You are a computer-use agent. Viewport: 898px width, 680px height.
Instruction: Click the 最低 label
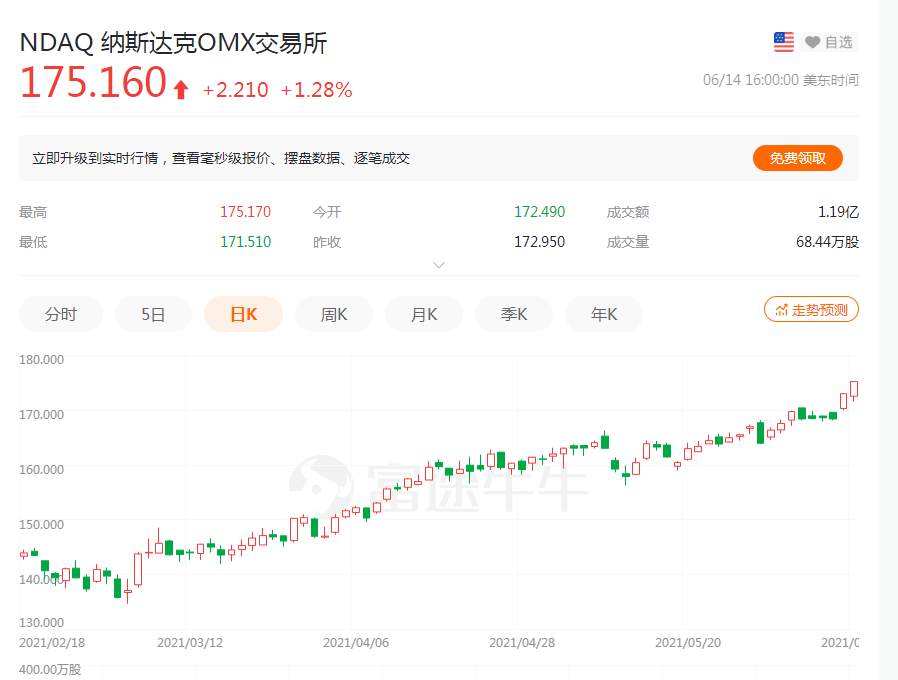(33, 242)
